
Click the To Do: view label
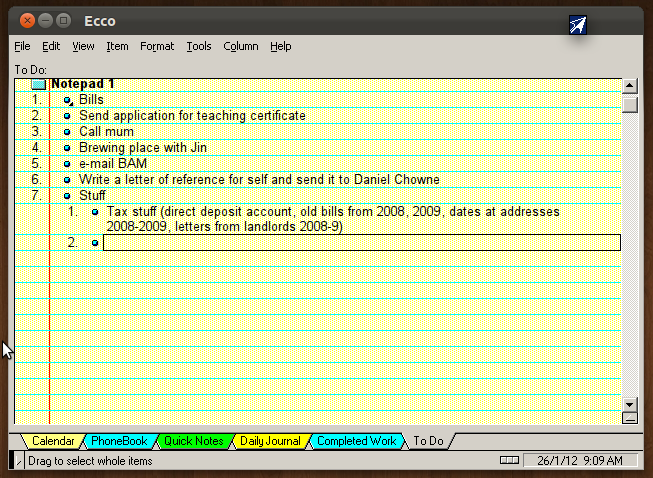click(30, 70)
